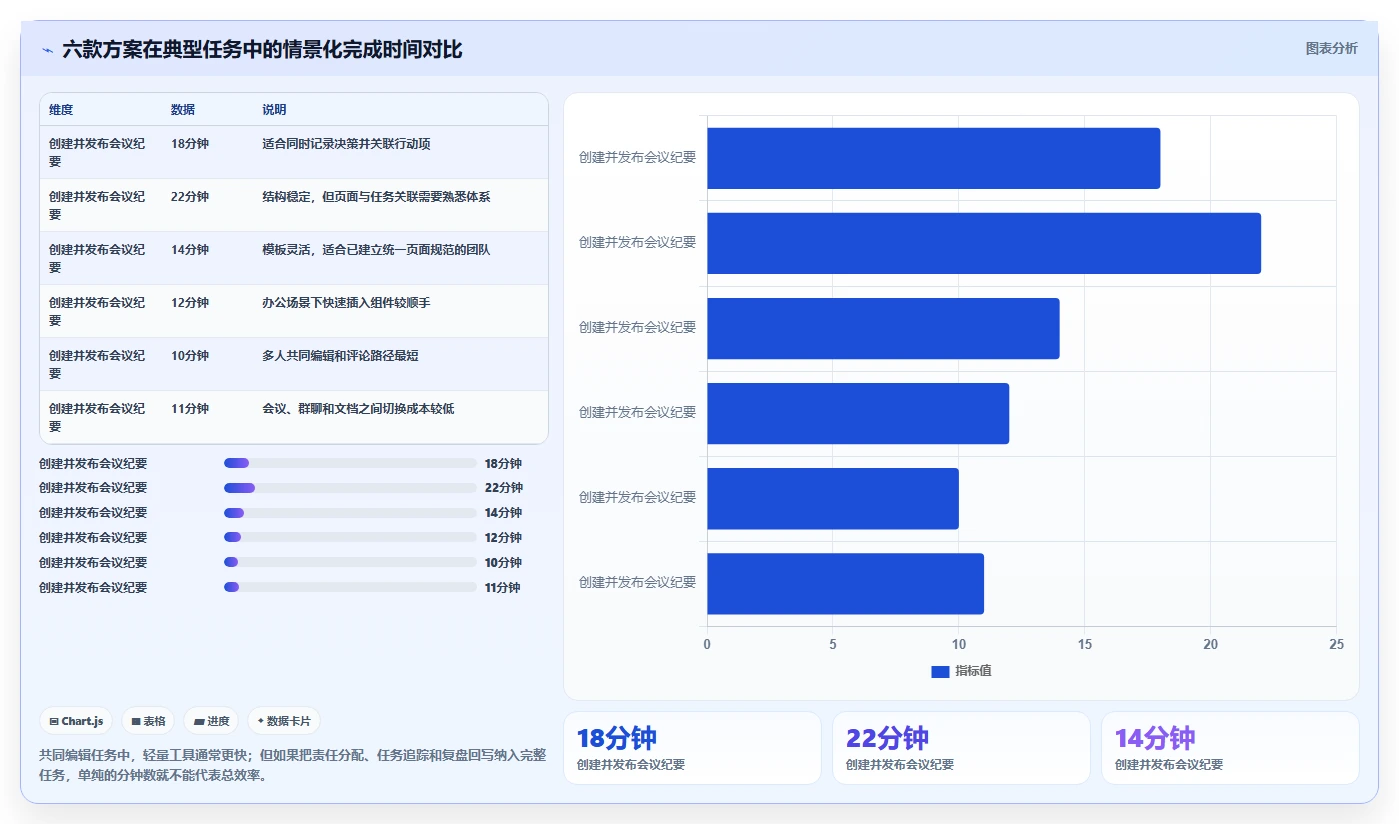Open the blue 18分钟 data card
The image size is (1399, 824).
(692, 748)
